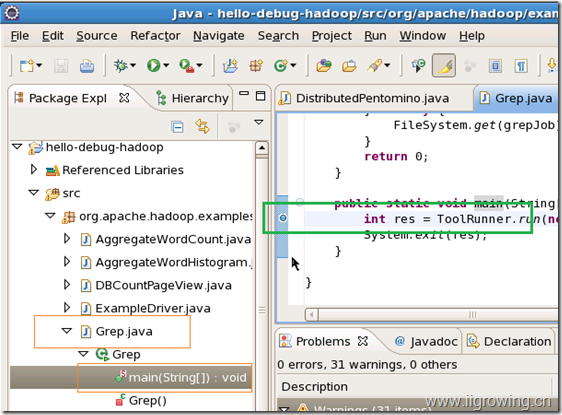Collapse the org.apache.hadoop.examples package
The height and width of the screenshot is (415, 562).
tap(50, 215)
